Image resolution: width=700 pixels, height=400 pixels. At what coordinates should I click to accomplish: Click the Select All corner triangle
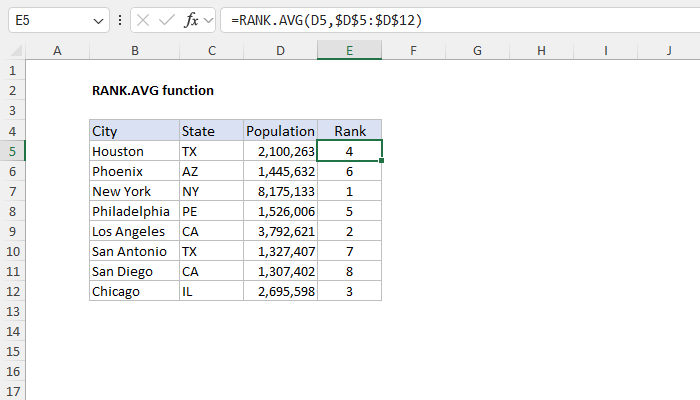click(16, 50)
